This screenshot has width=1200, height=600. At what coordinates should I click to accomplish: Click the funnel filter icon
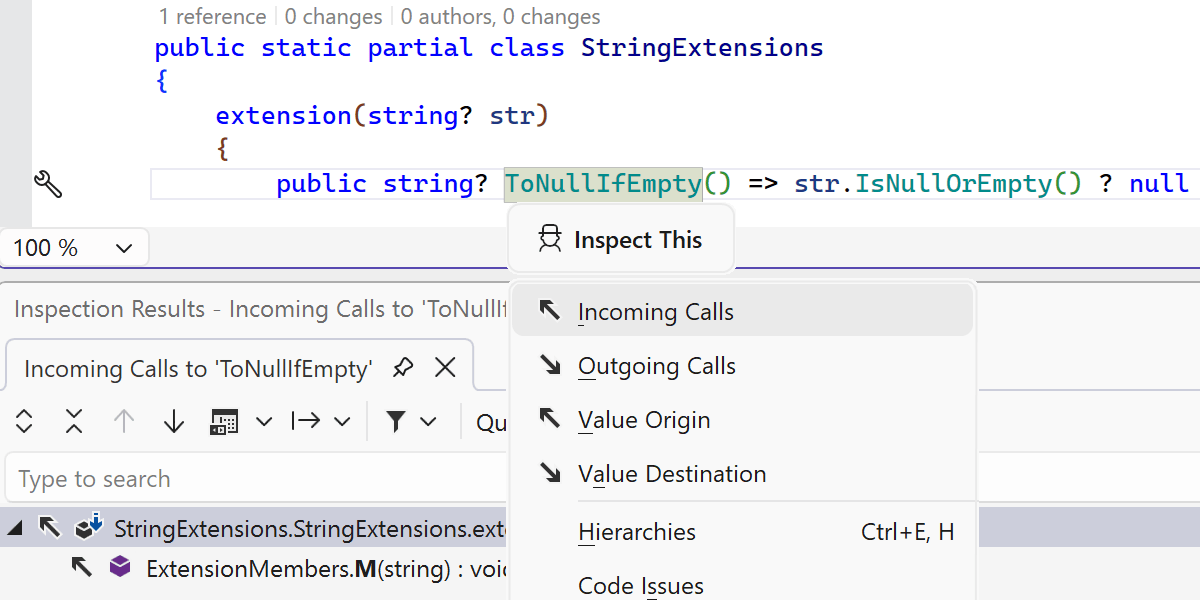click(x=396, y=422)
